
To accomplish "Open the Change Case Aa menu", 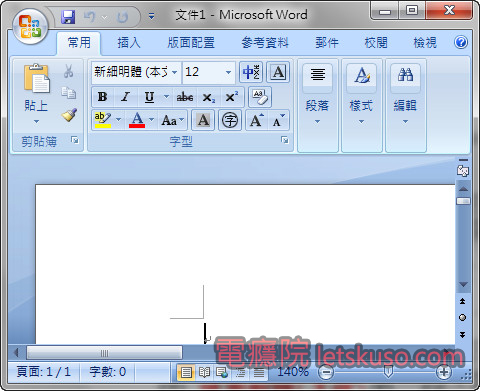I will 172,120.
